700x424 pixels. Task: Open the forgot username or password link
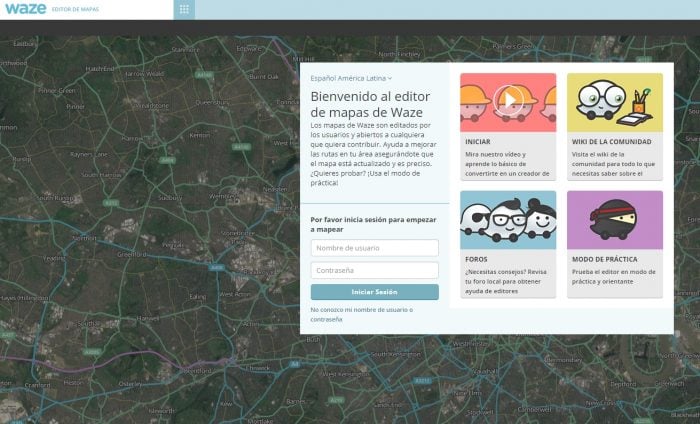[x=360, y=314]
